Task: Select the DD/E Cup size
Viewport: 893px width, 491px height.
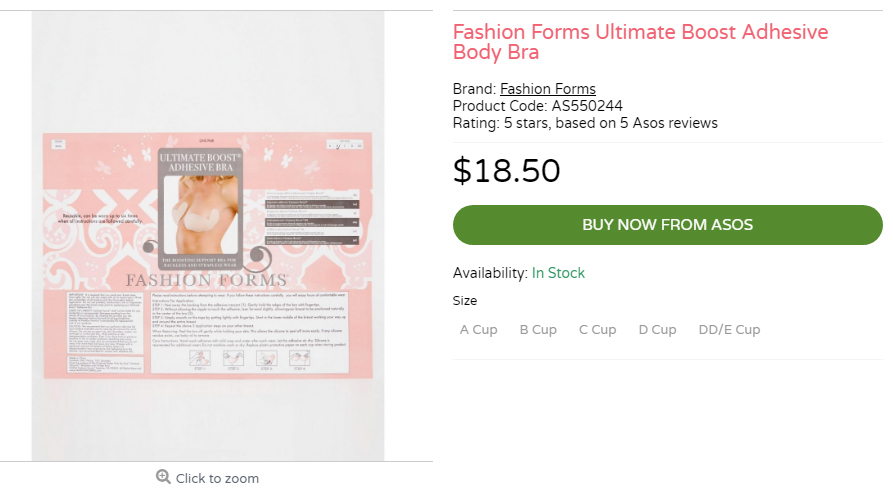Action: (x=729, y=330)
